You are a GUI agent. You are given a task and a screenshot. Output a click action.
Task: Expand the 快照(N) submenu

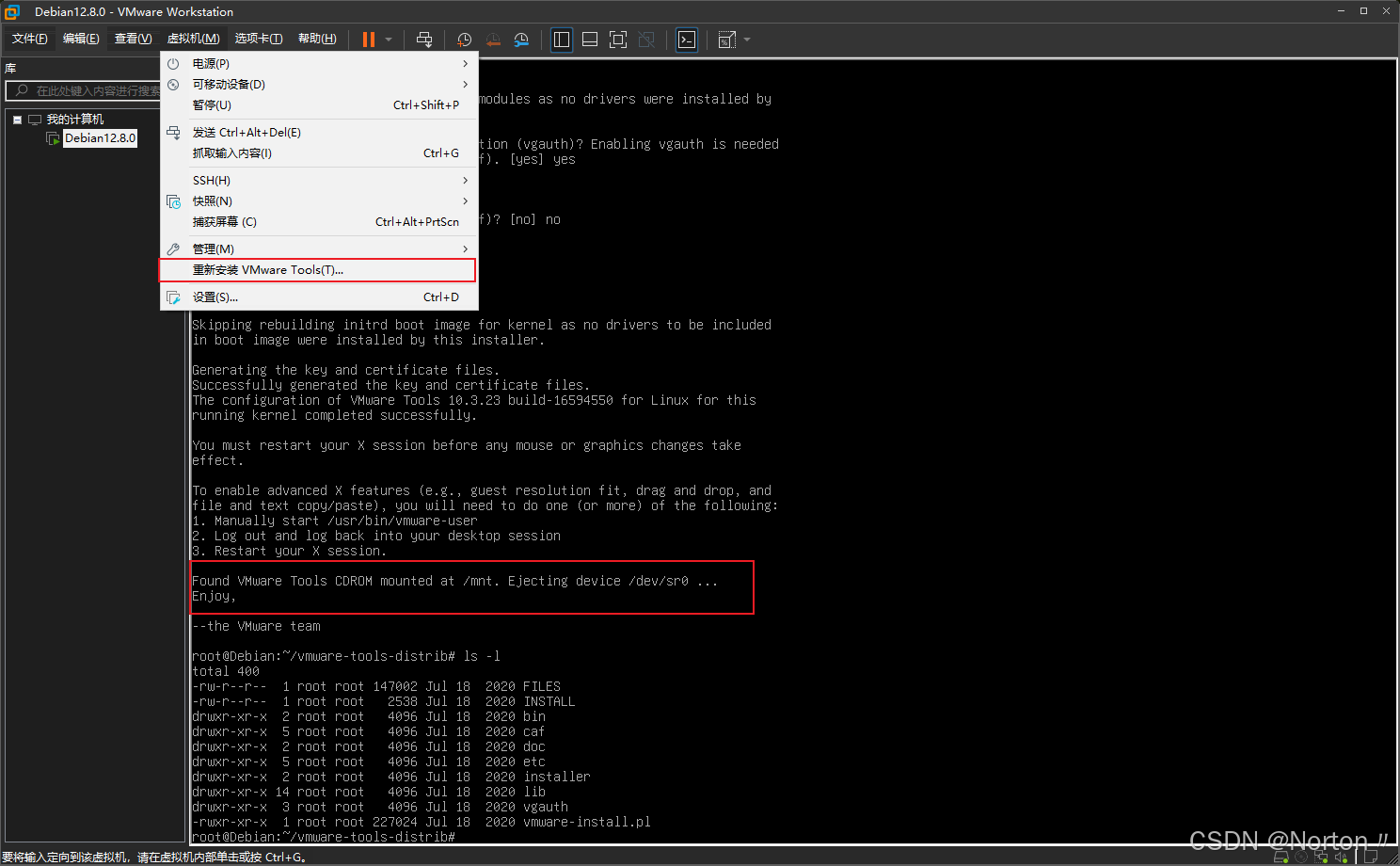pyautogui.click(x=213, y=200)
